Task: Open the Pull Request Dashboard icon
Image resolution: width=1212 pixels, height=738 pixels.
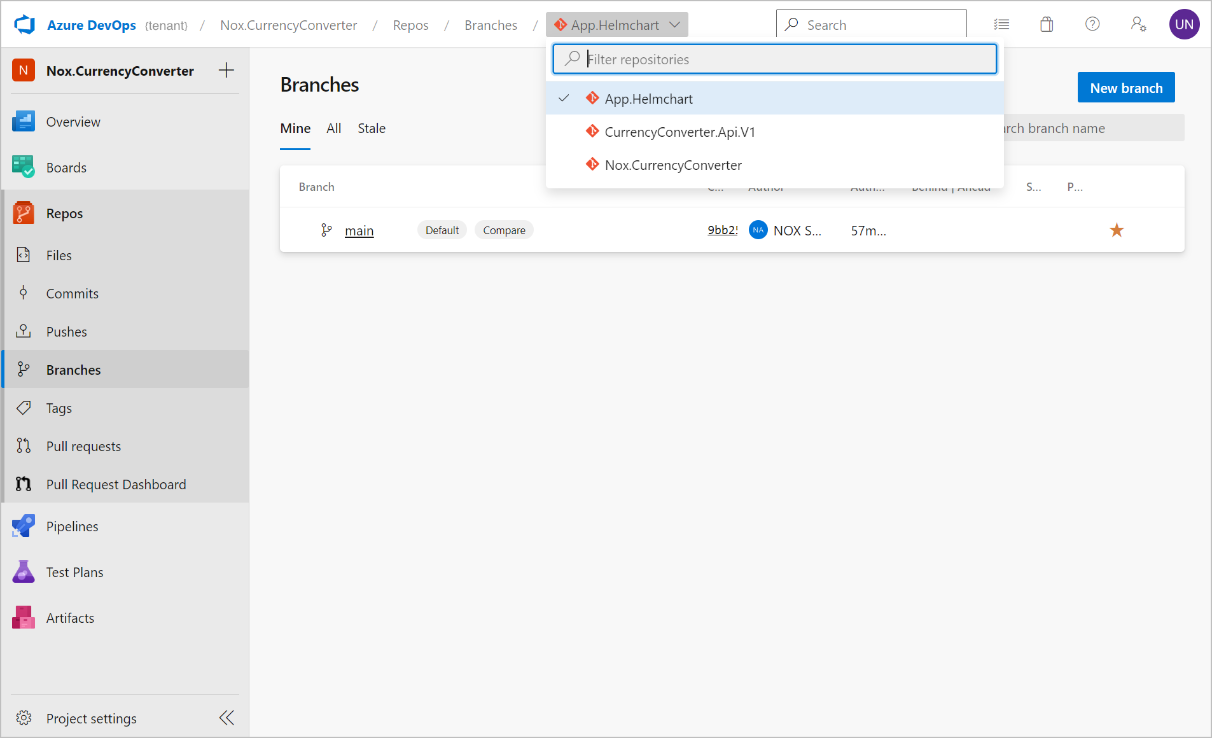Action: 24,484
